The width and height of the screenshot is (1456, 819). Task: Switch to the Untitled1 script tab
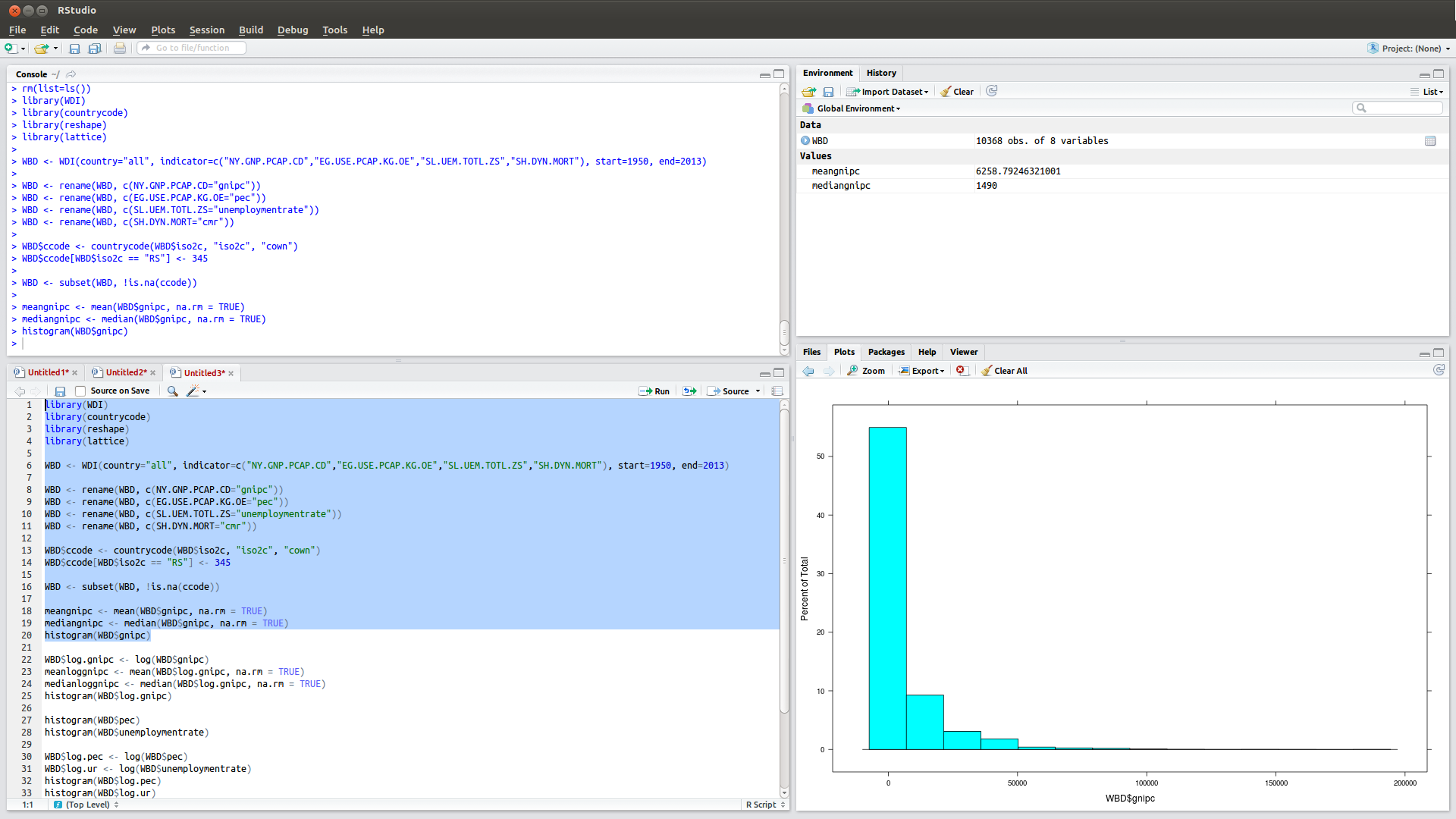(48, 373)
